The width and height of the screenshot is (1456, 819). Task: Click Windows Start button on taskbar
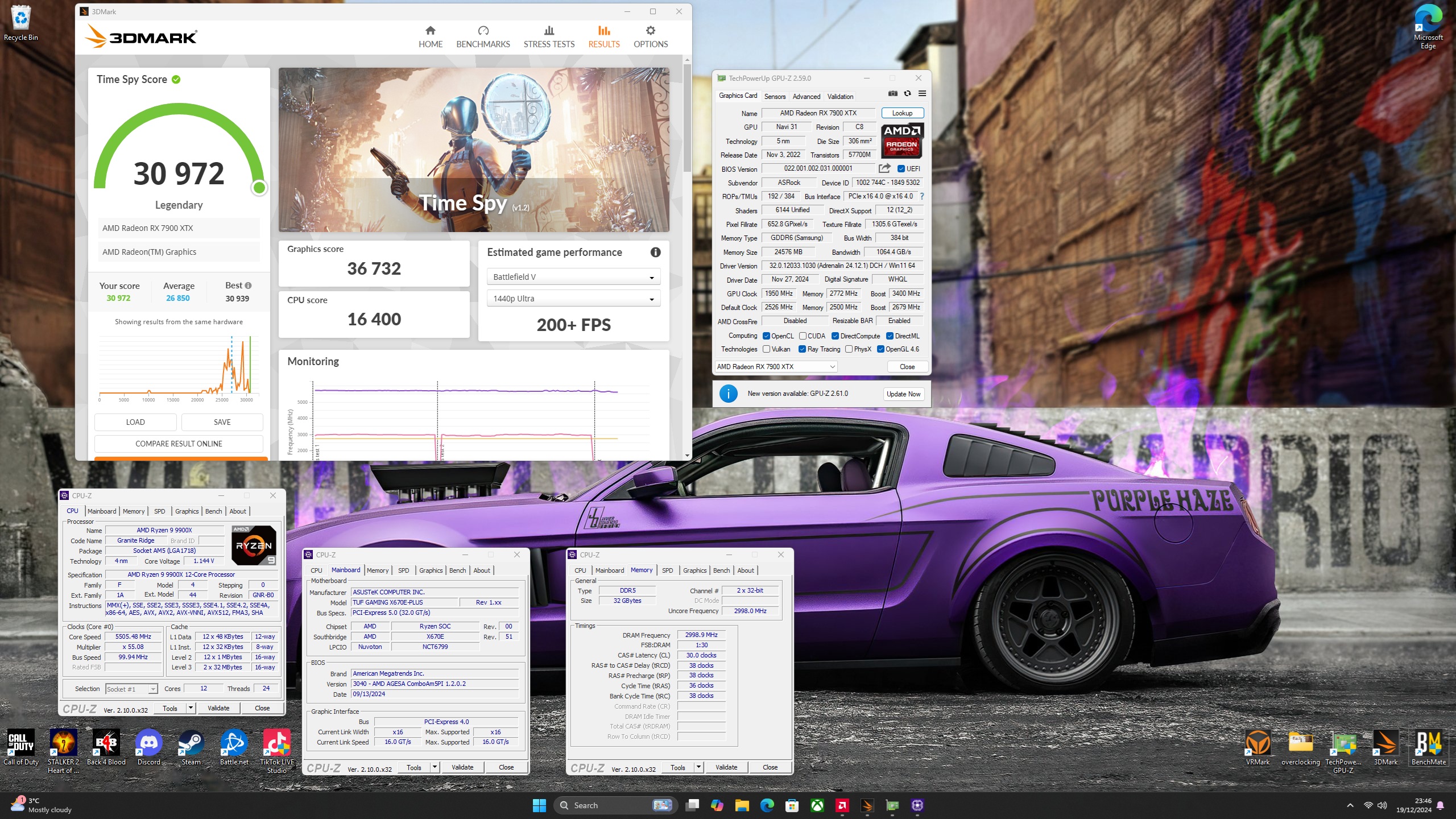pos(539,805)
